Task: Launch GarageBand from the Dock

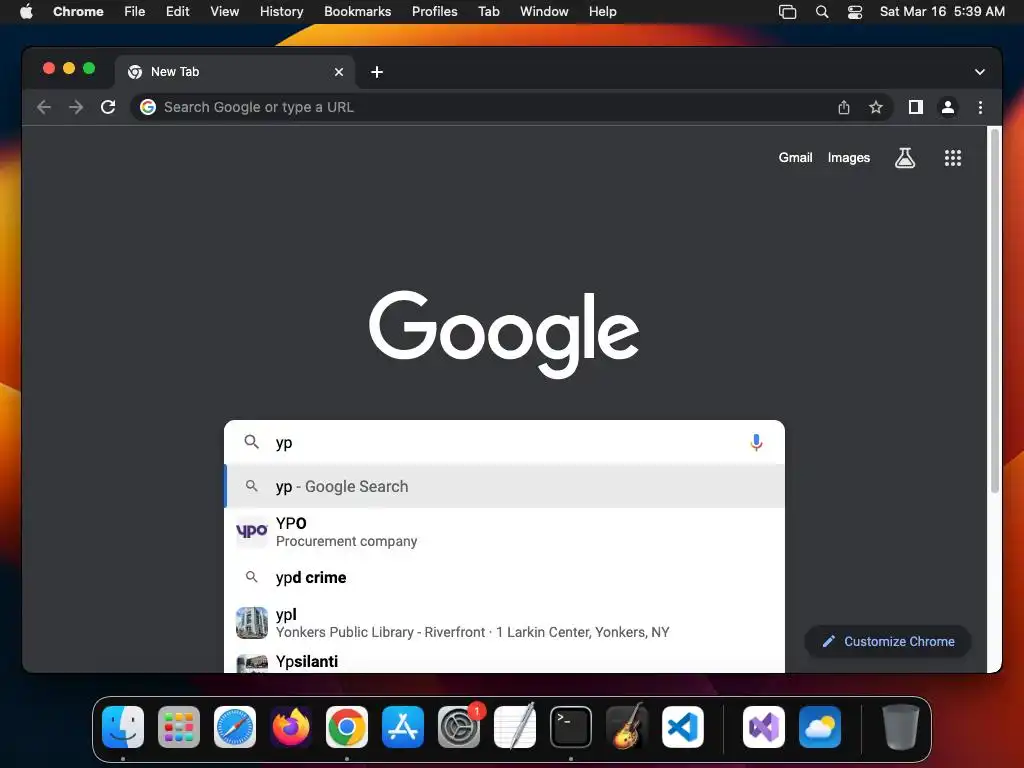Action: 627,727
